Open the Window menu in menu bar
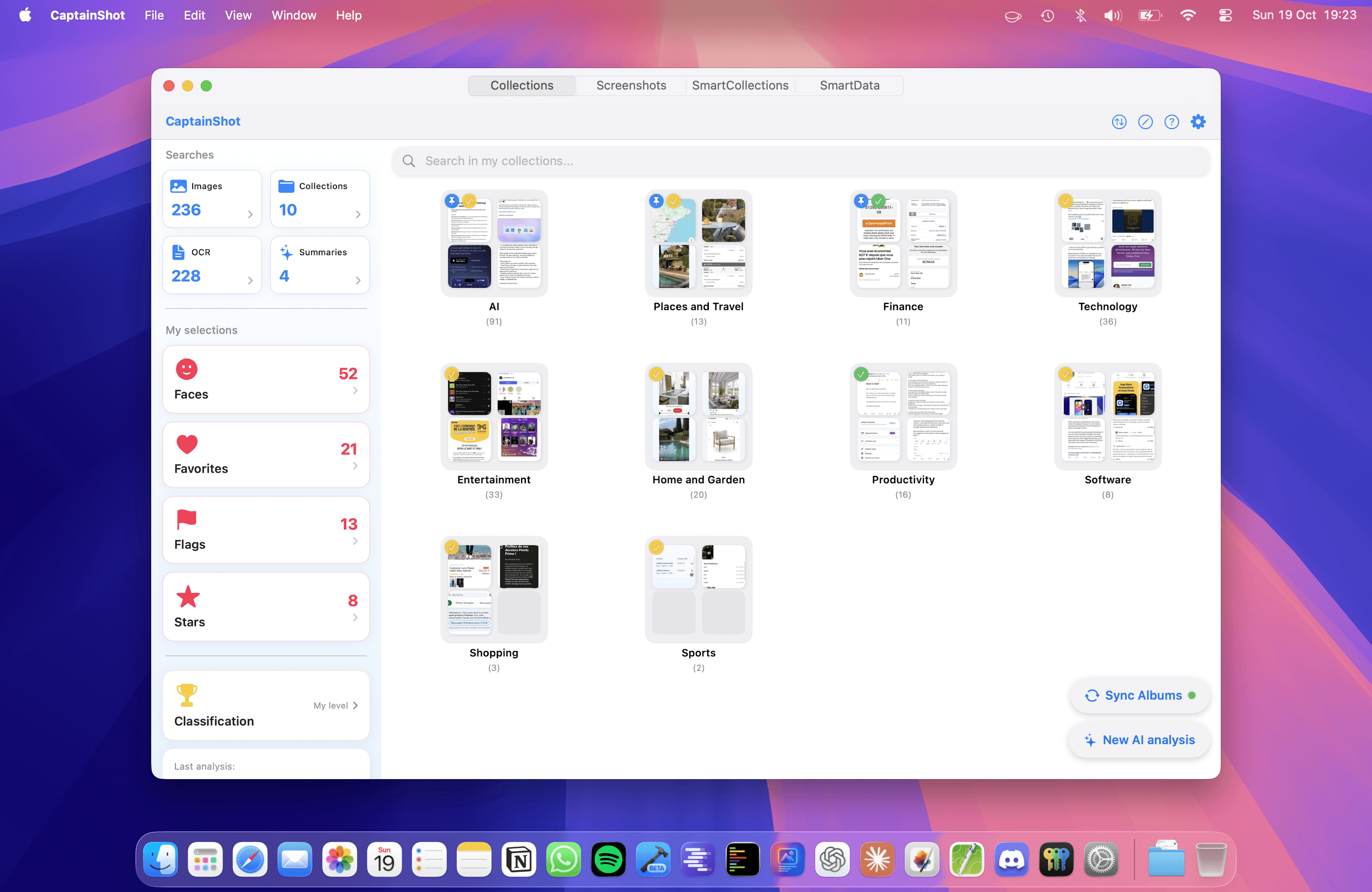This screenshot has height=892, width=1372. (x=294, y=15)
